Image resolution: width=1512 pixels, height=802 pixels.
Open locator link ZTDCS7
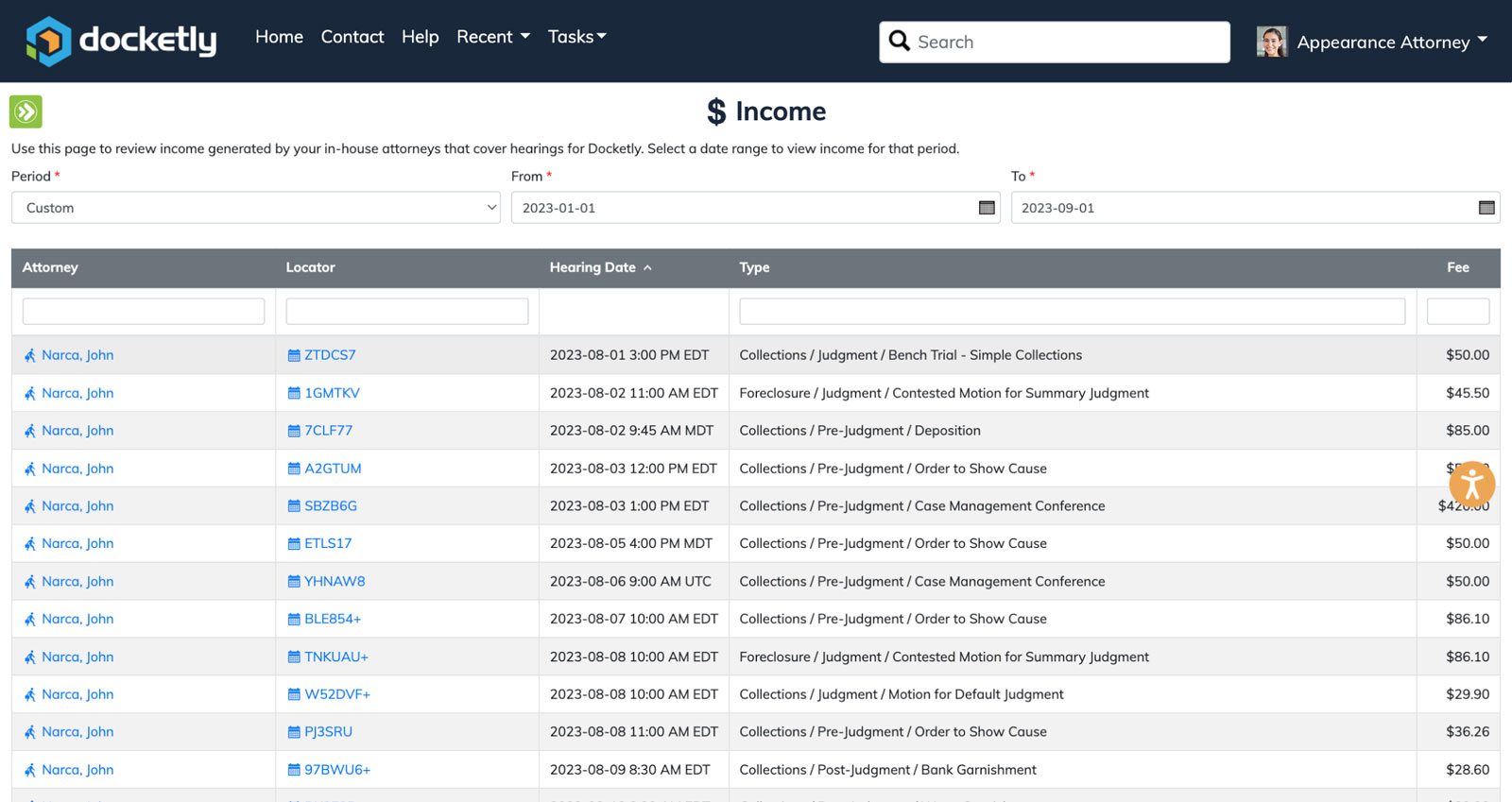[330, 355]
